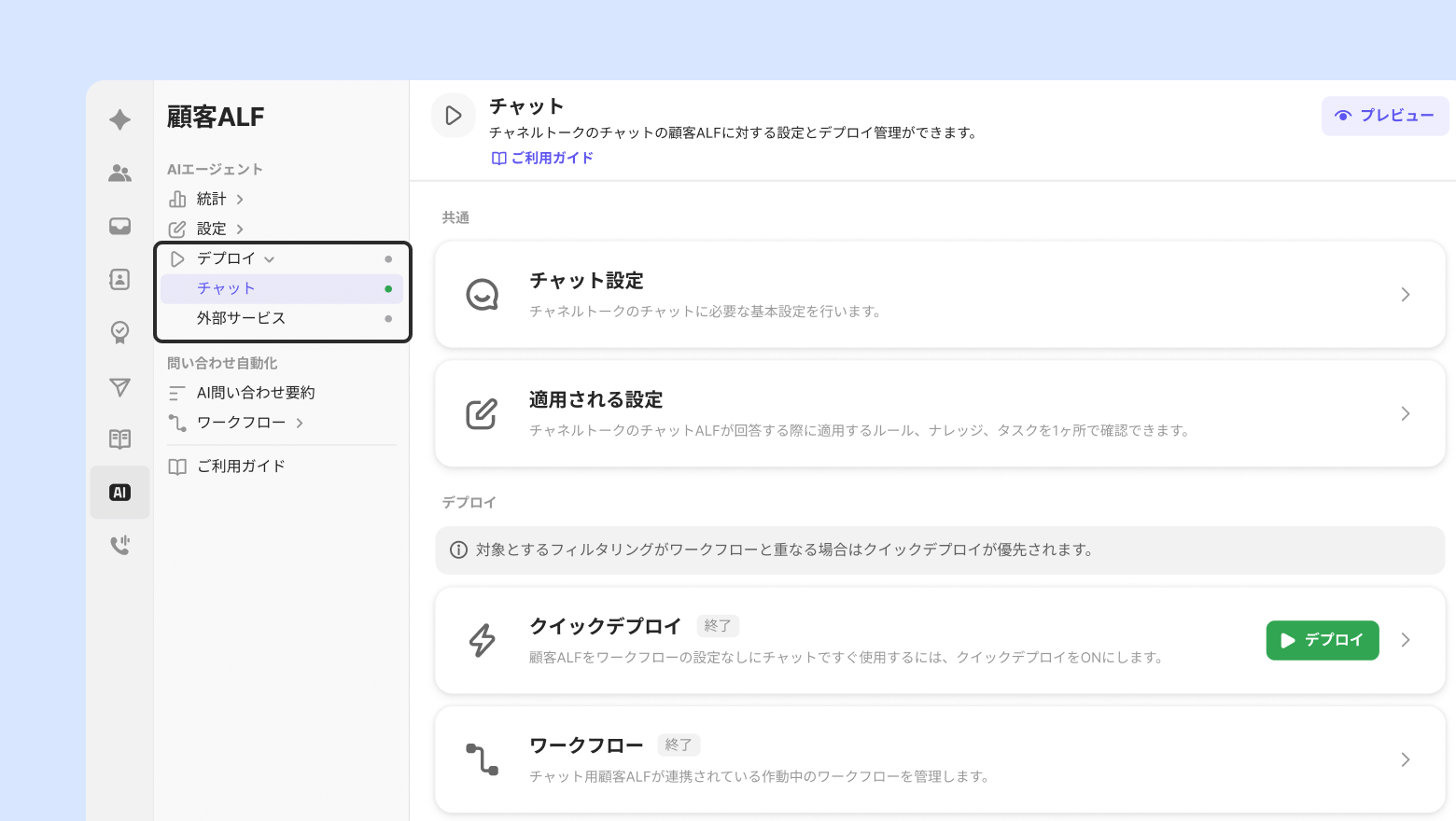The image size is (1456, 821).
Task: Click the badge checkmark icon in rail
Action: (119, 332)
